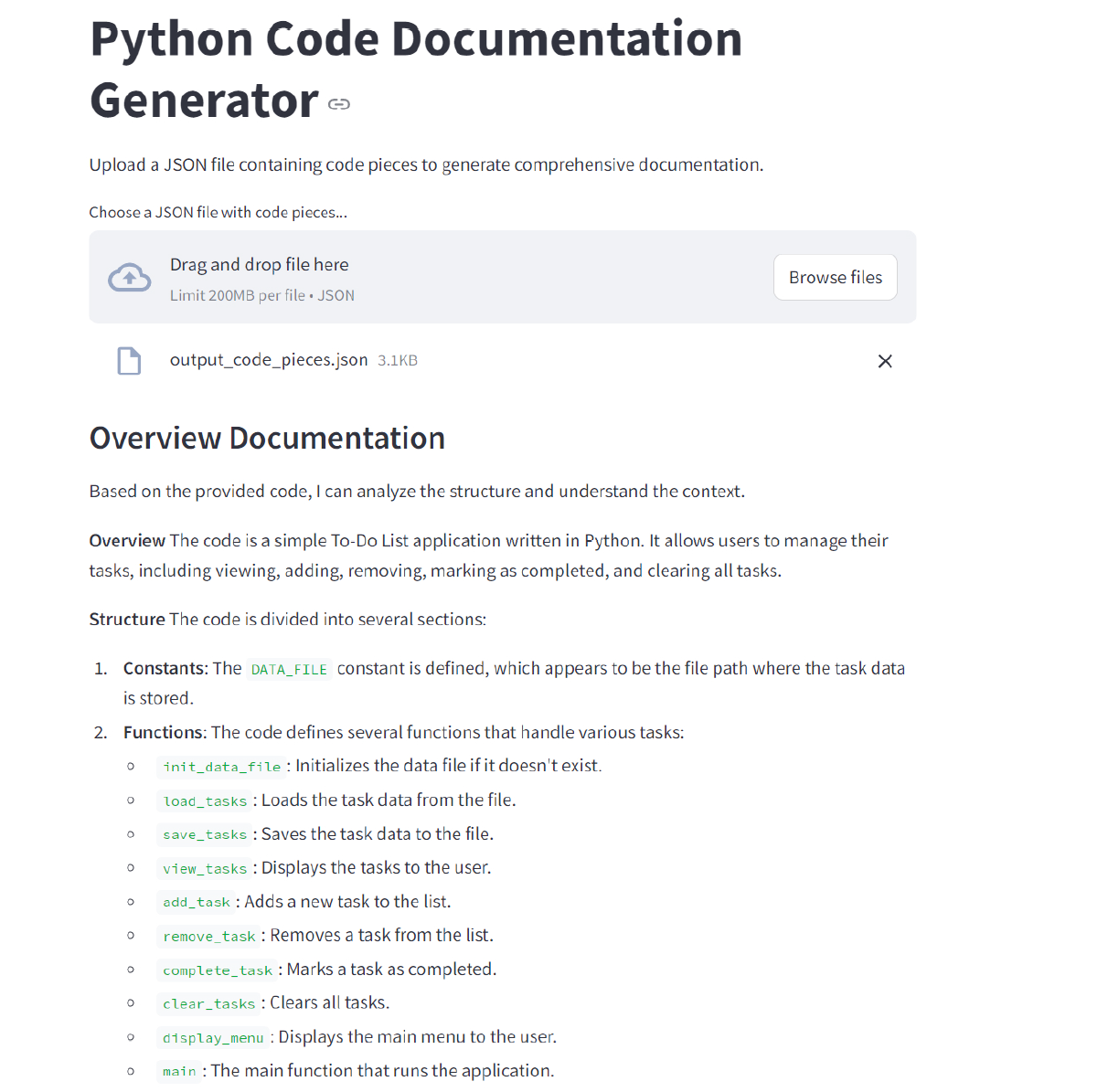Remove the uploaded output_code_pieces.json file
This screenshot has width=1108, height=1092.
click(885, 361)
